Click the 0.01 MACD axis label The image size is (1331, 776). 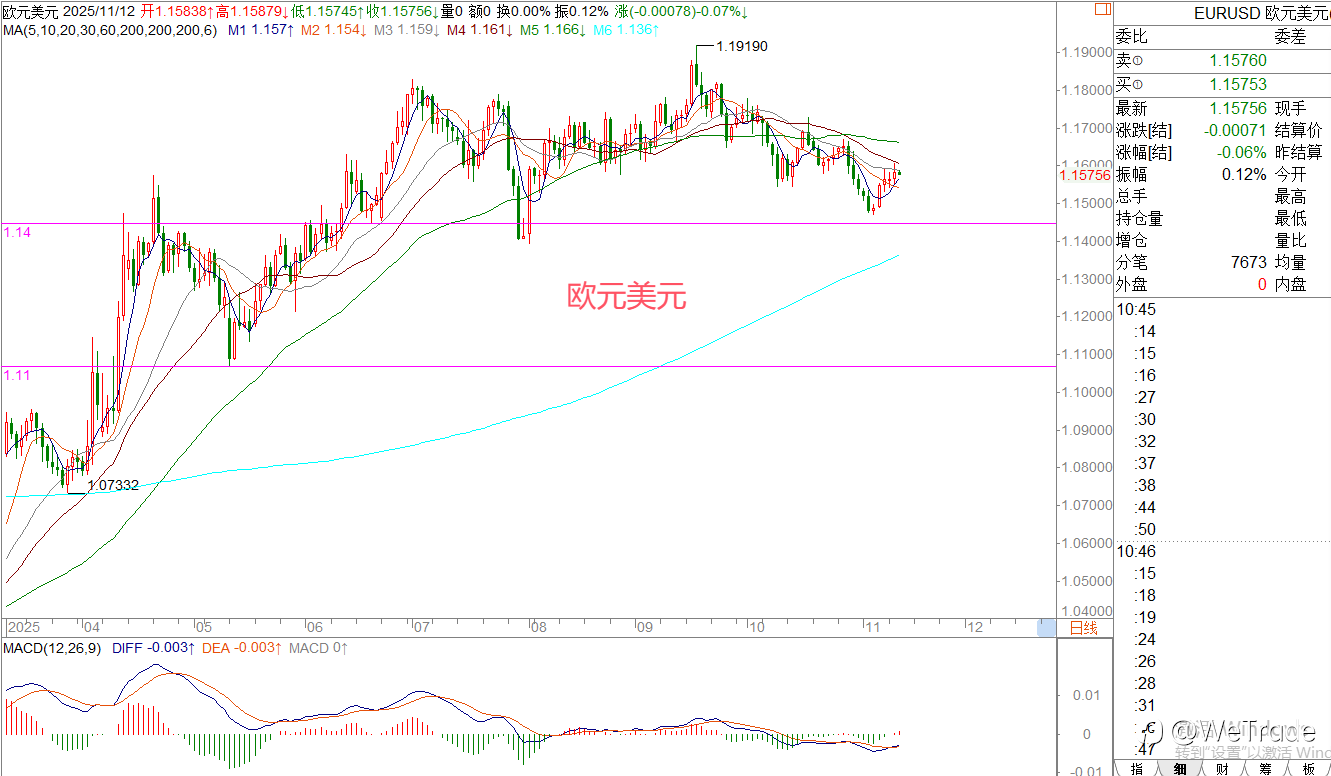point(1084,694)
